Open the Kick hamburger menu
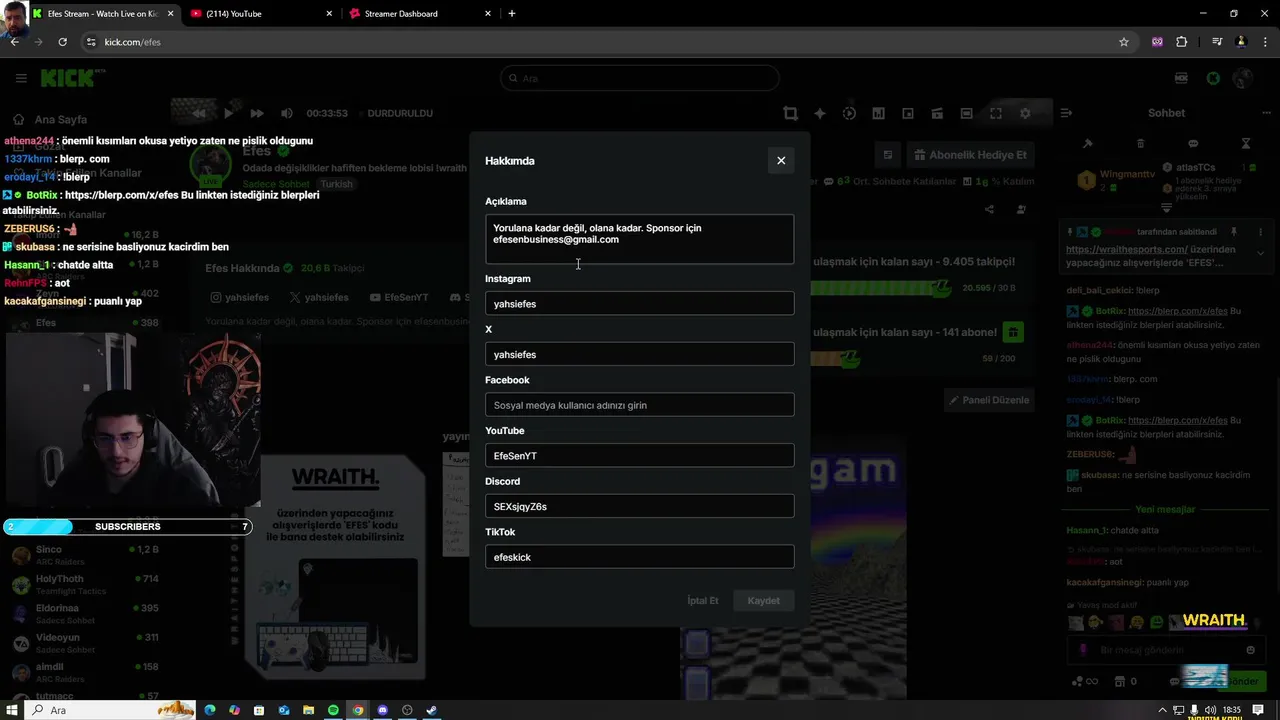 point(21,78)
